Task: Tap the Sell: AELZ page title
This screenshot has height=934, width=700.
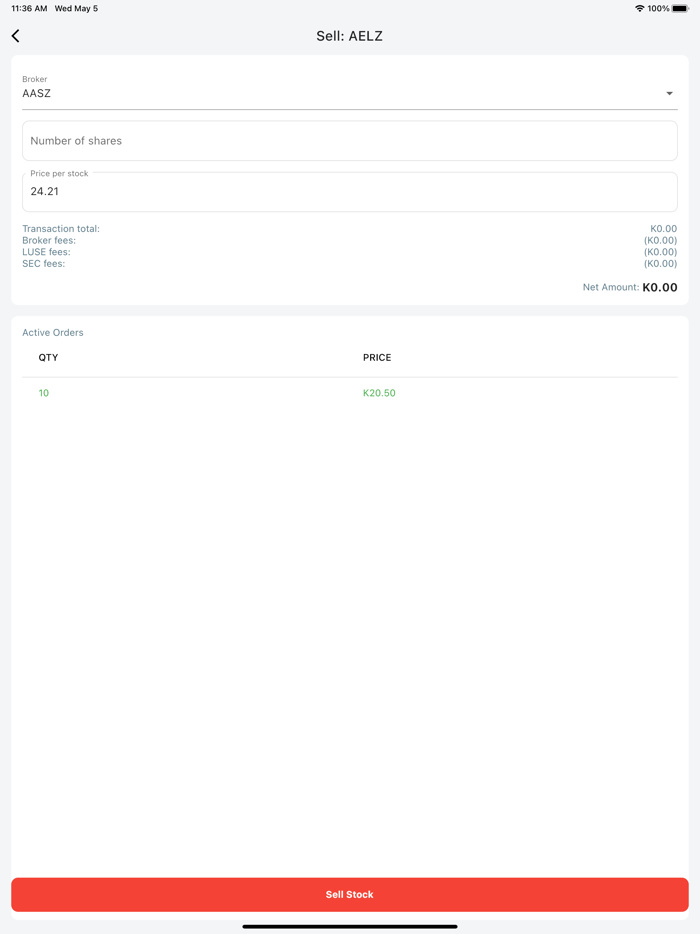Action: tap(349, 36)
